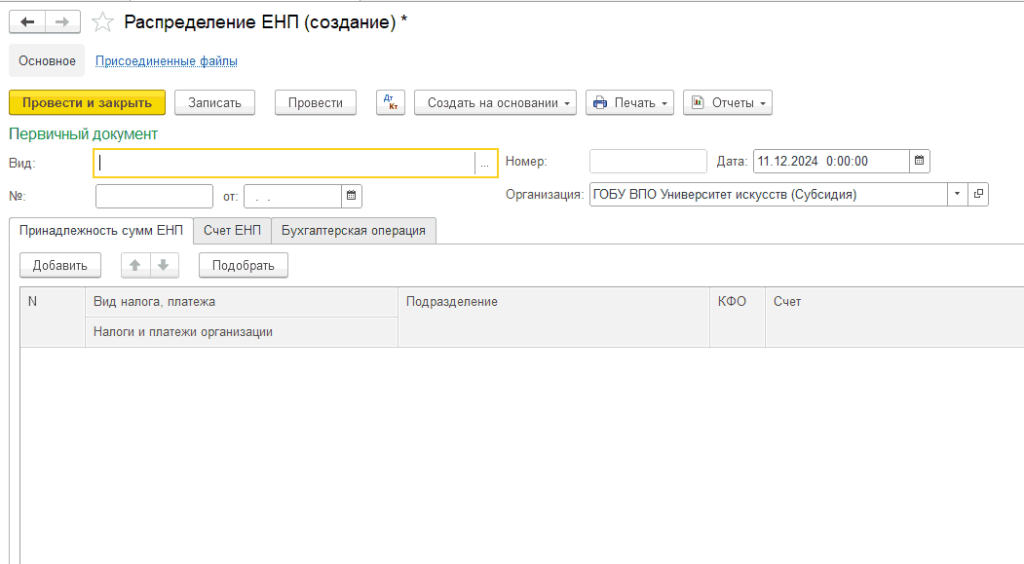Expand the Печать menu
The height and width of the screenshot is (564, 1024).
(x=630, y=102)
